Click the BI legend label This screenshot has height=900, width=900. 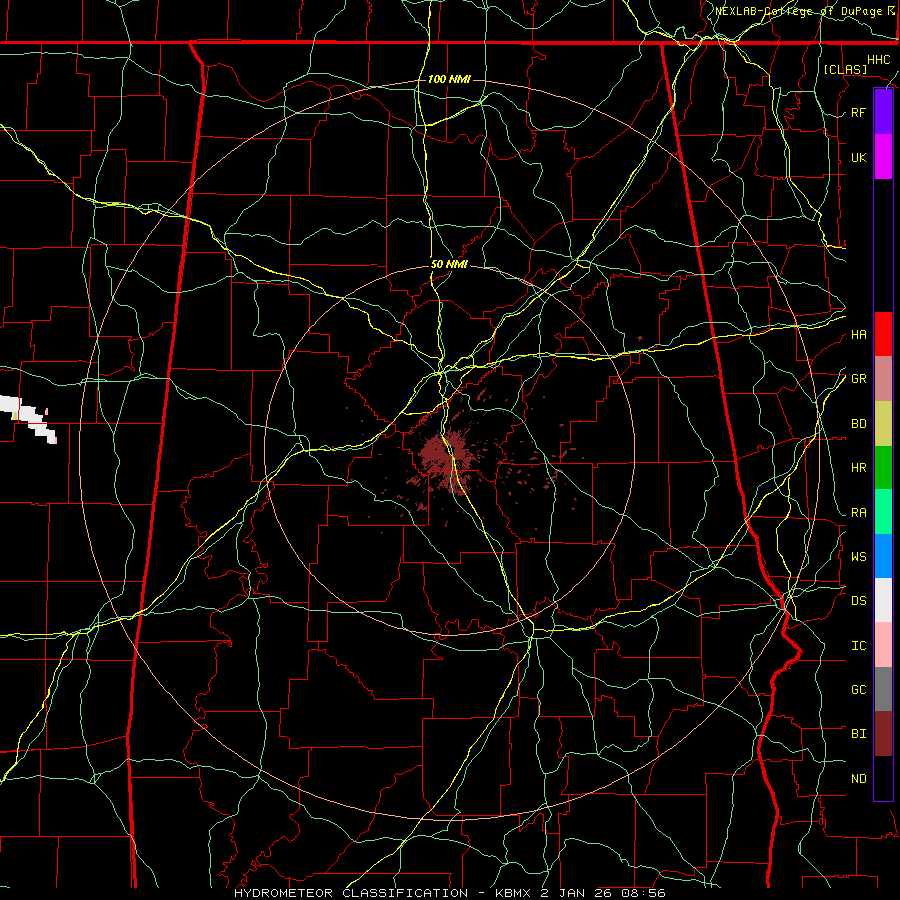pos(858,734)
